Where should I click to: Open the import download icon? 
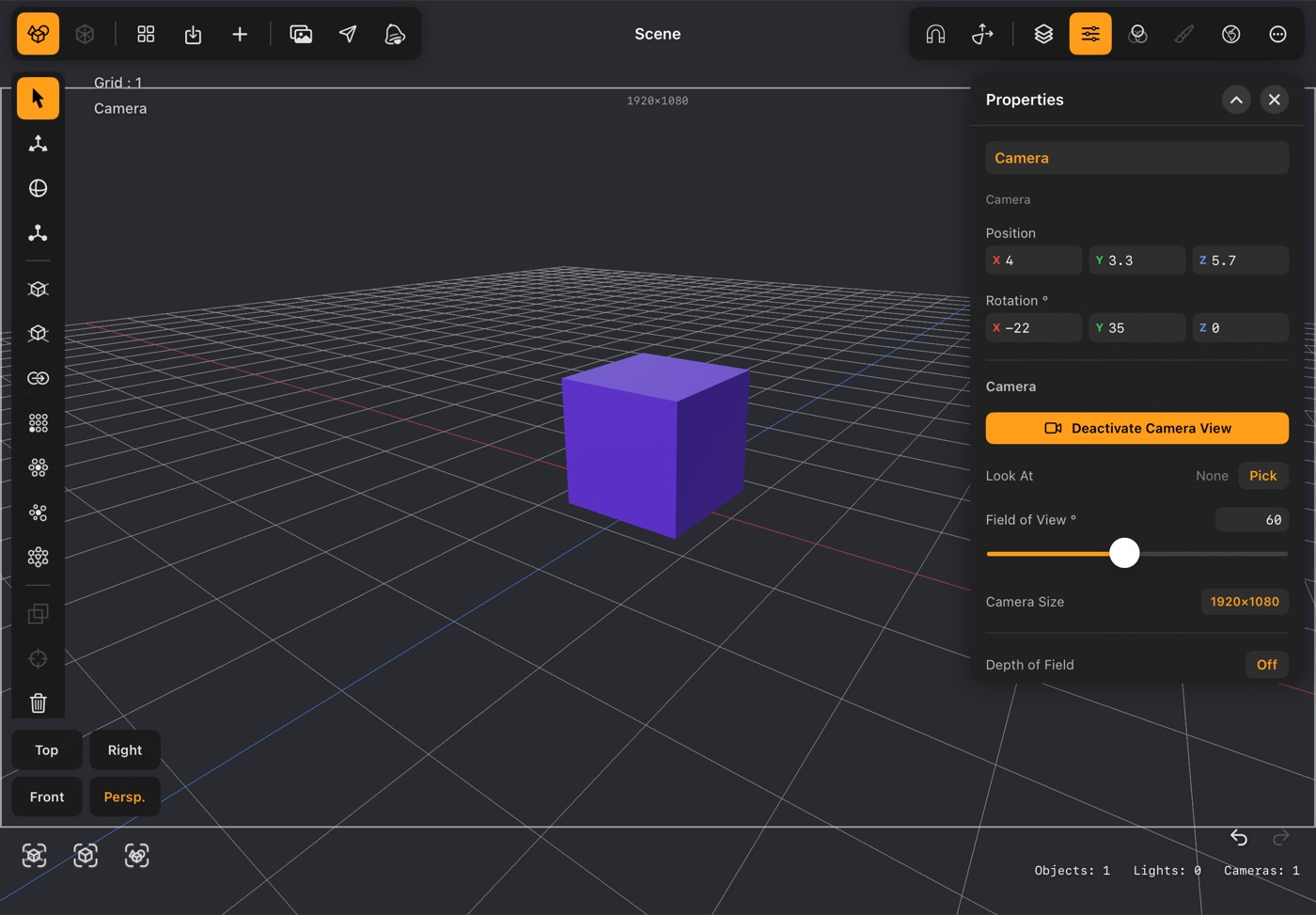tap(193, 34)
